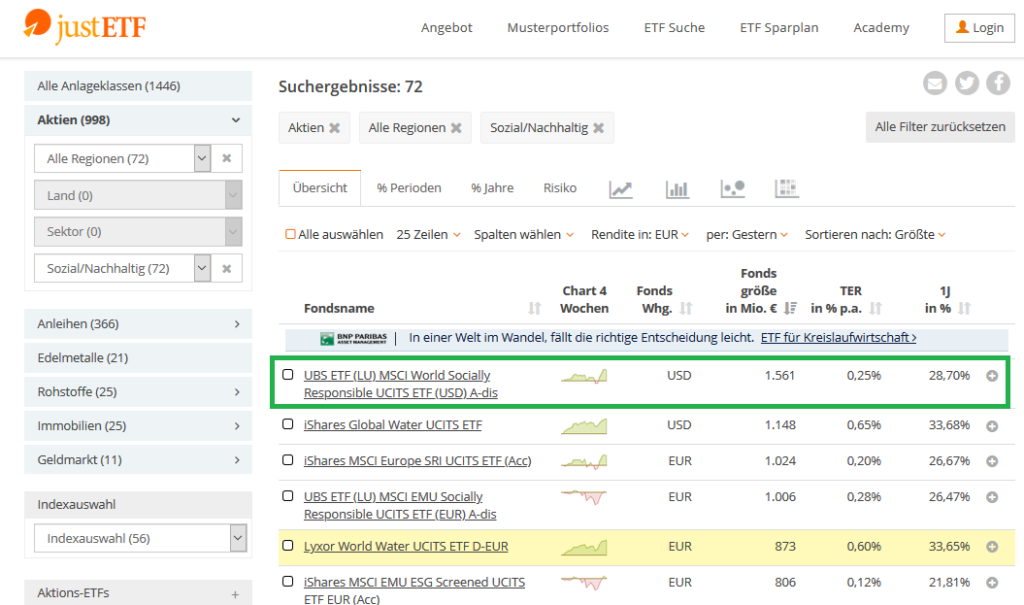Screen dimensions: 1024x605
Task: Share results on Twitter
Action: [x=967, y=83]
